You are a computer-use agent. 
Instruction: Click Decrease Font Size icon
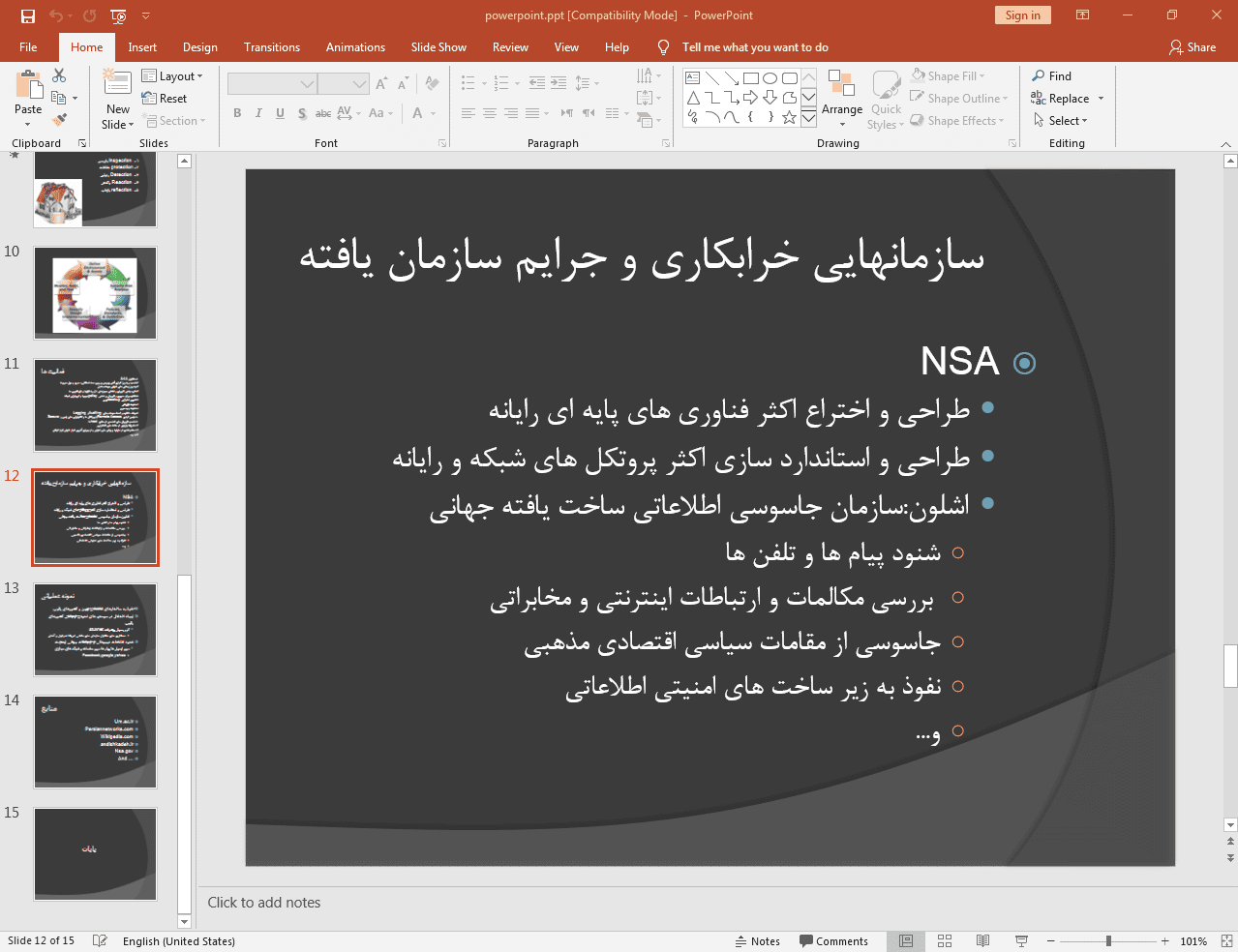coord(403,84)
